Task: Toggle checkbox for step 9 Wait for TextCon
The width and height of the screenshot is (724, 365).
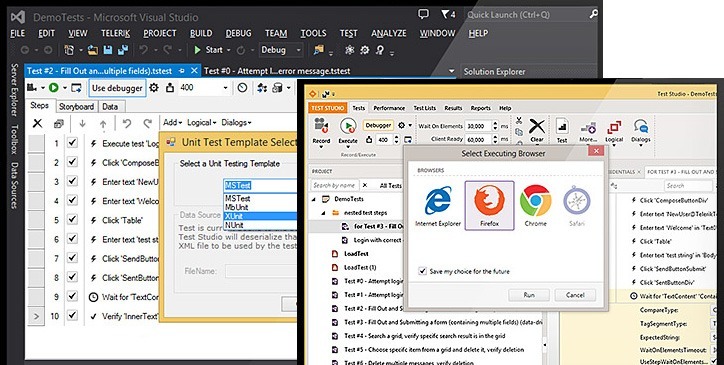Action: click(72, 296)
